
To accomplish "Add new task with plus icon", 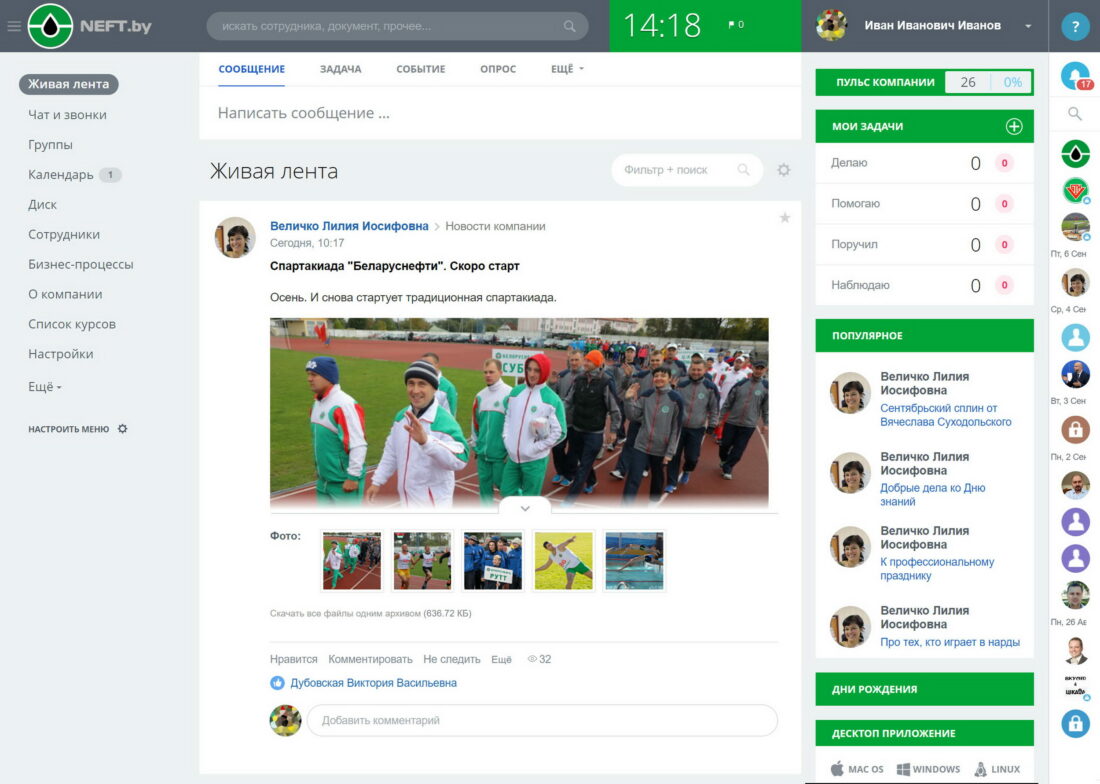I will tap(1013, 127).
